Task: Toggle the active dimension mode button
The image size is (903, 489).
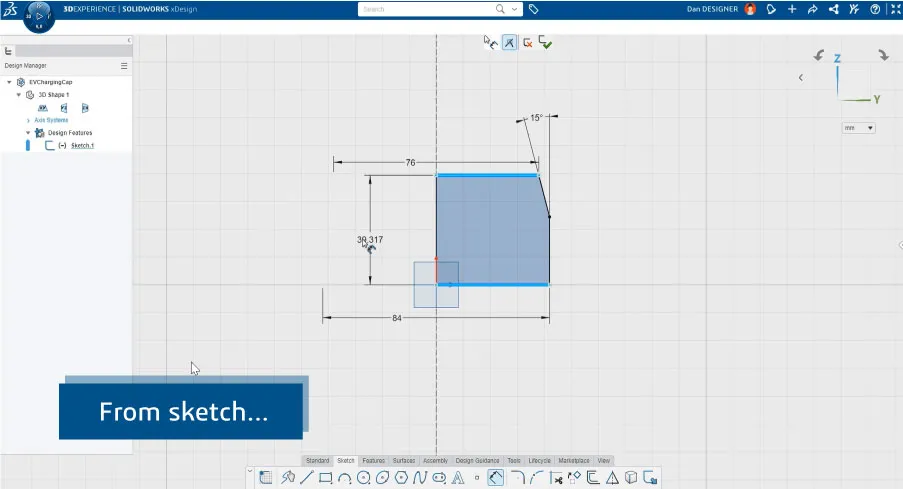Action: point(510,43)
